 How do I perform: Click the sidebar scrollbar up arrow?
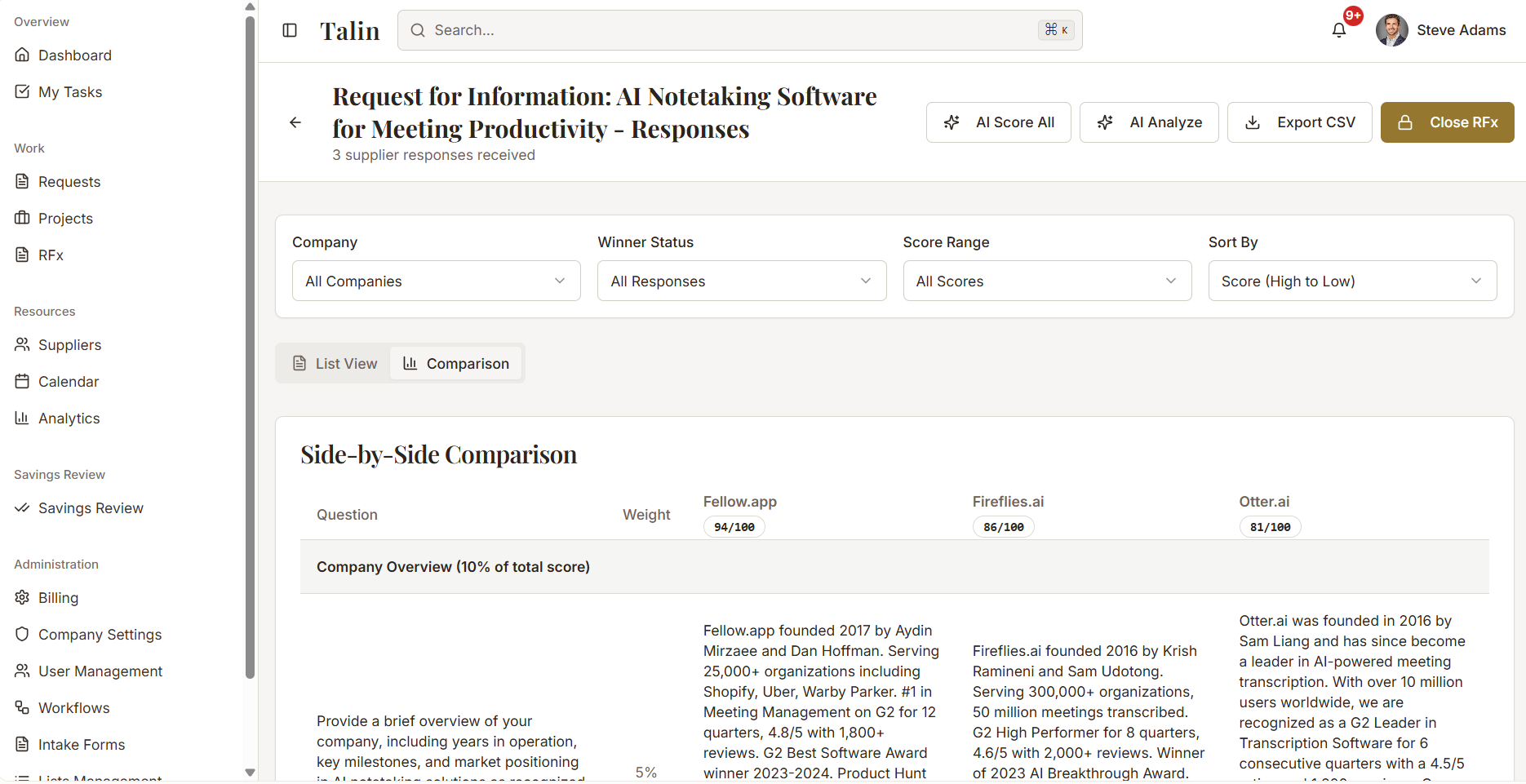click(251, 7)
